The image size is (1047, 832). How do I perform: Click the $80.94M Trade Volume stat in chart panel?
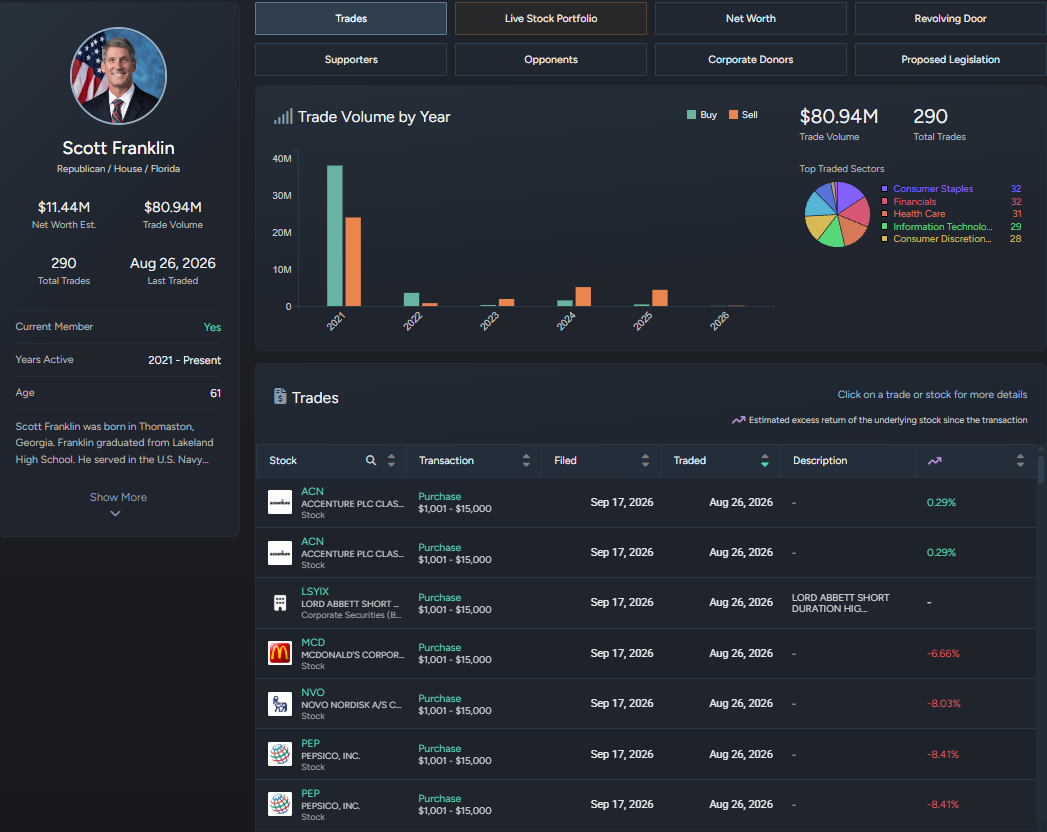point(839,117)
